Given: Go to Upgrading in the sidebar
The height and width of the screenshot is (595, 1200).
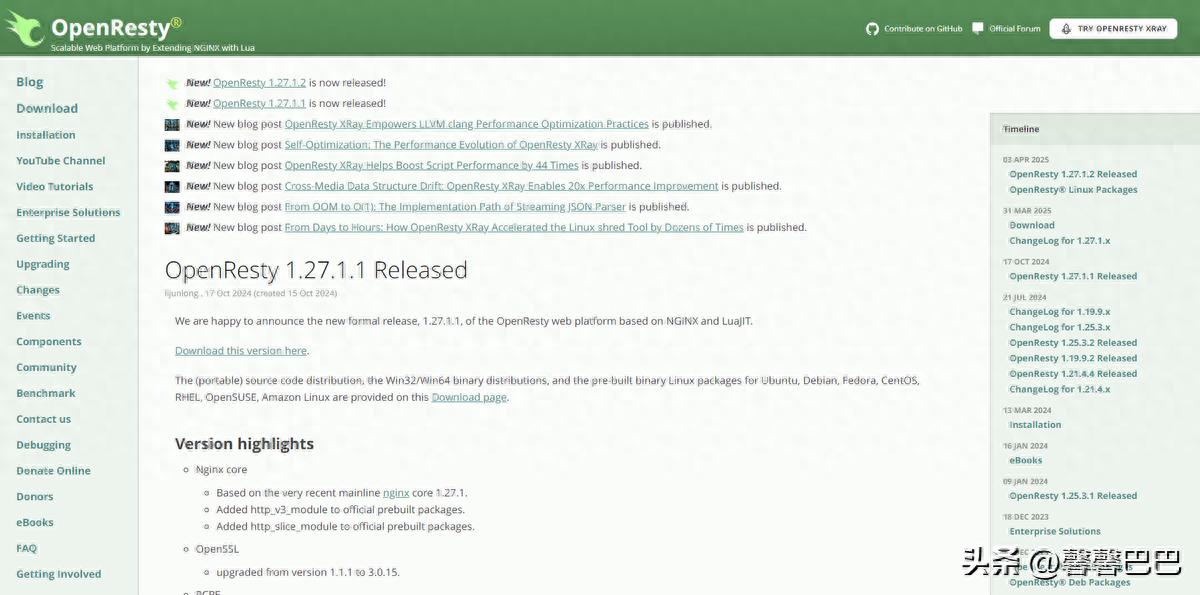Looking at the screenshot, I should (43, 265).
